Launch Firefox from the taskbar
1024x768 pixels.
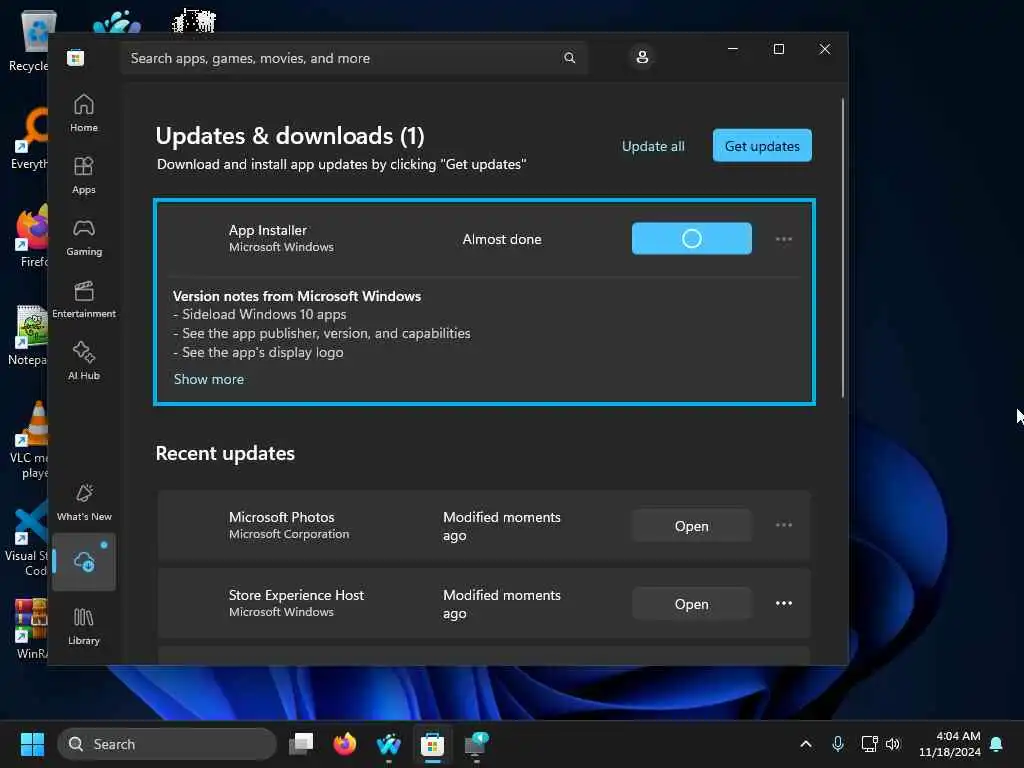[x=345, y=744]
